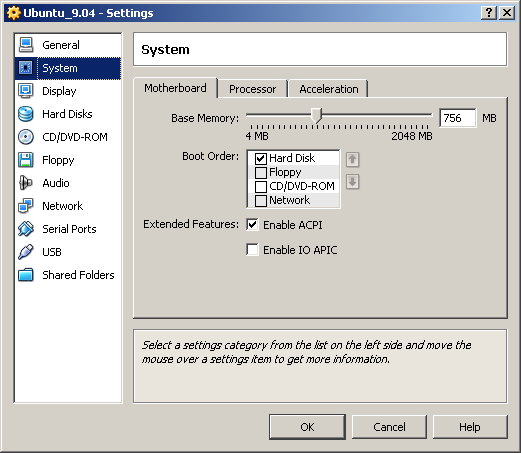Select the highlighted System category label

pyautogui.click(x=60, y=68)
